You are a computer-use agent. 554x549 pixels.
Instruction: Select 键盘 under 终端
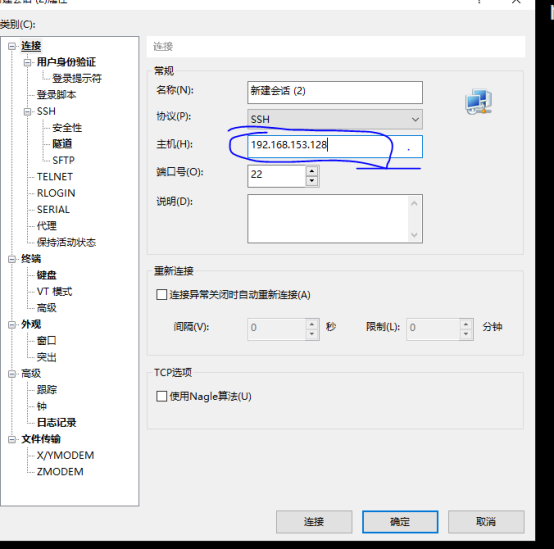coord(47,275)
